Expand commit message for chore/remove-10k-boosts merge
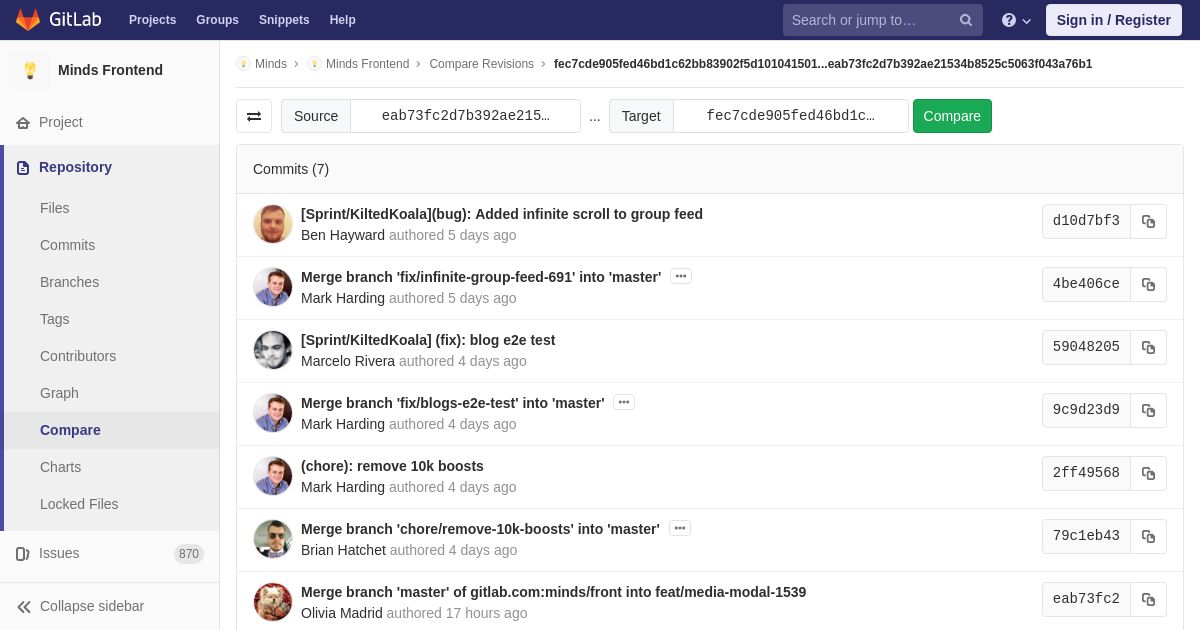This screenshot has width=1200, height=630. 680,528
